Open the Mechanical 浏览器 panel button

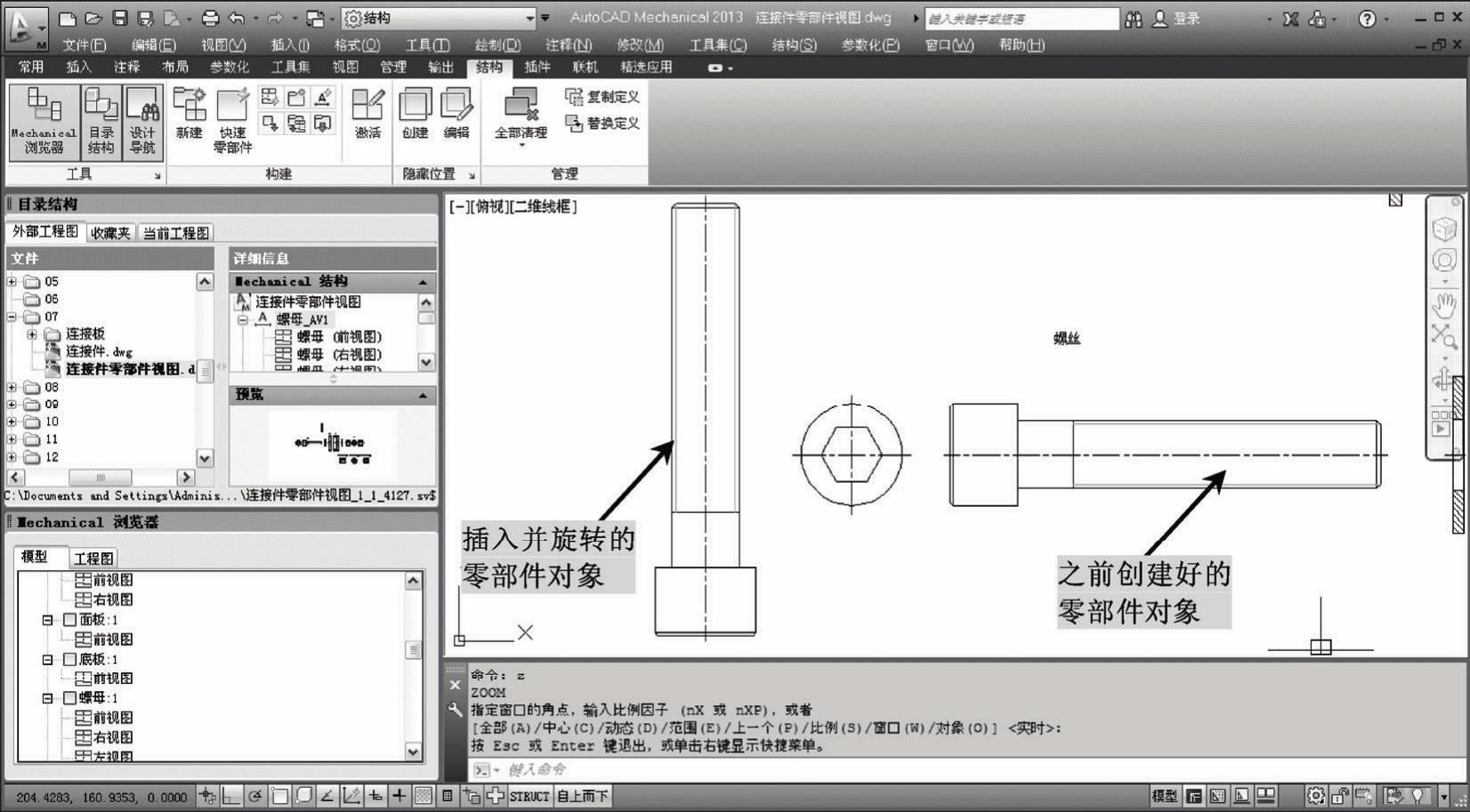coord(44,122)
